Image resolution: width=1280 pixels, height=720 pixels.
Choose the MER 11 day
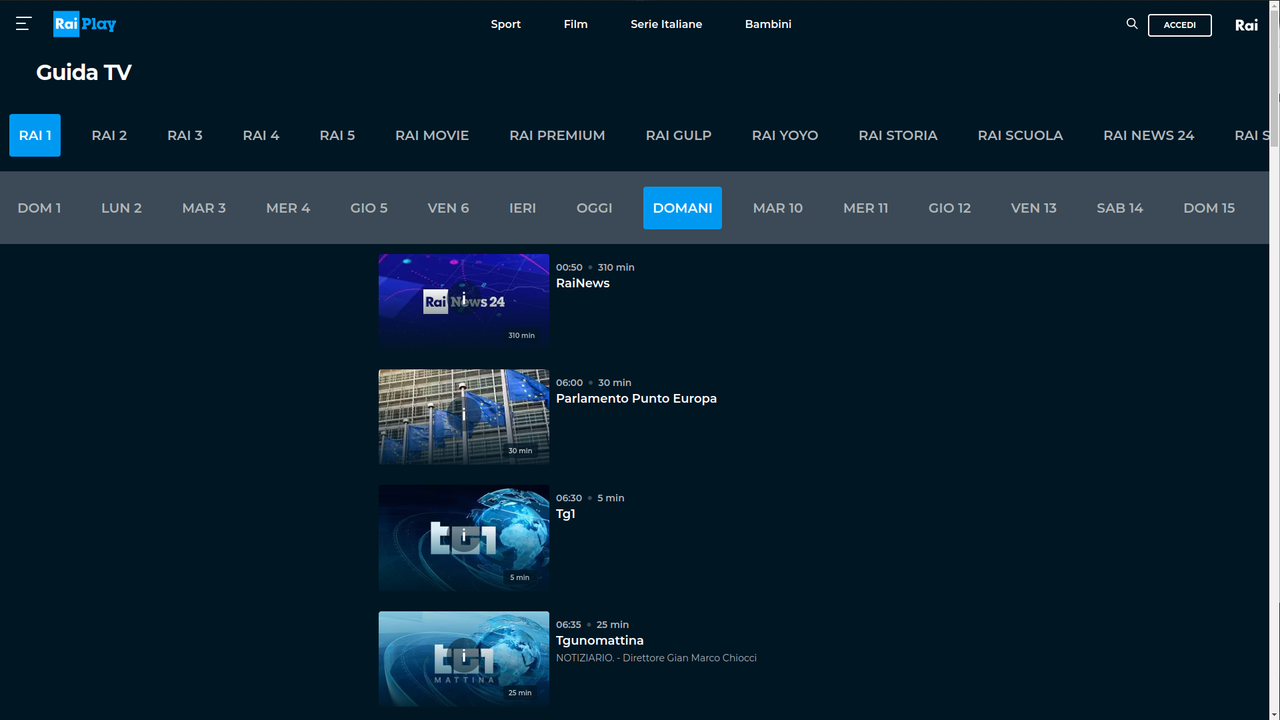coord(866,208)
